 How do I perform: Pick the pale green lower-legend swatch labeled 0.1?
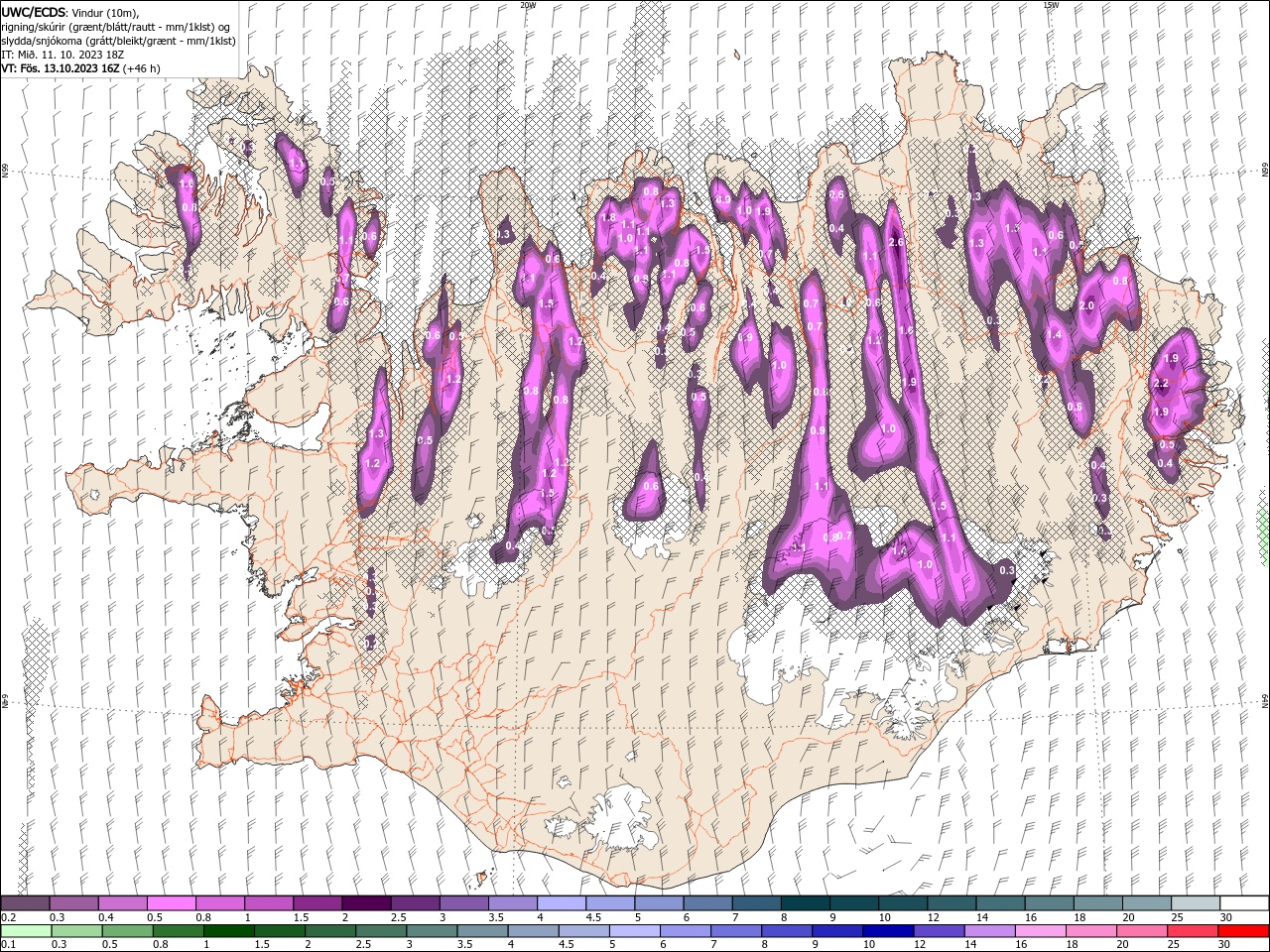coord(25,931)
